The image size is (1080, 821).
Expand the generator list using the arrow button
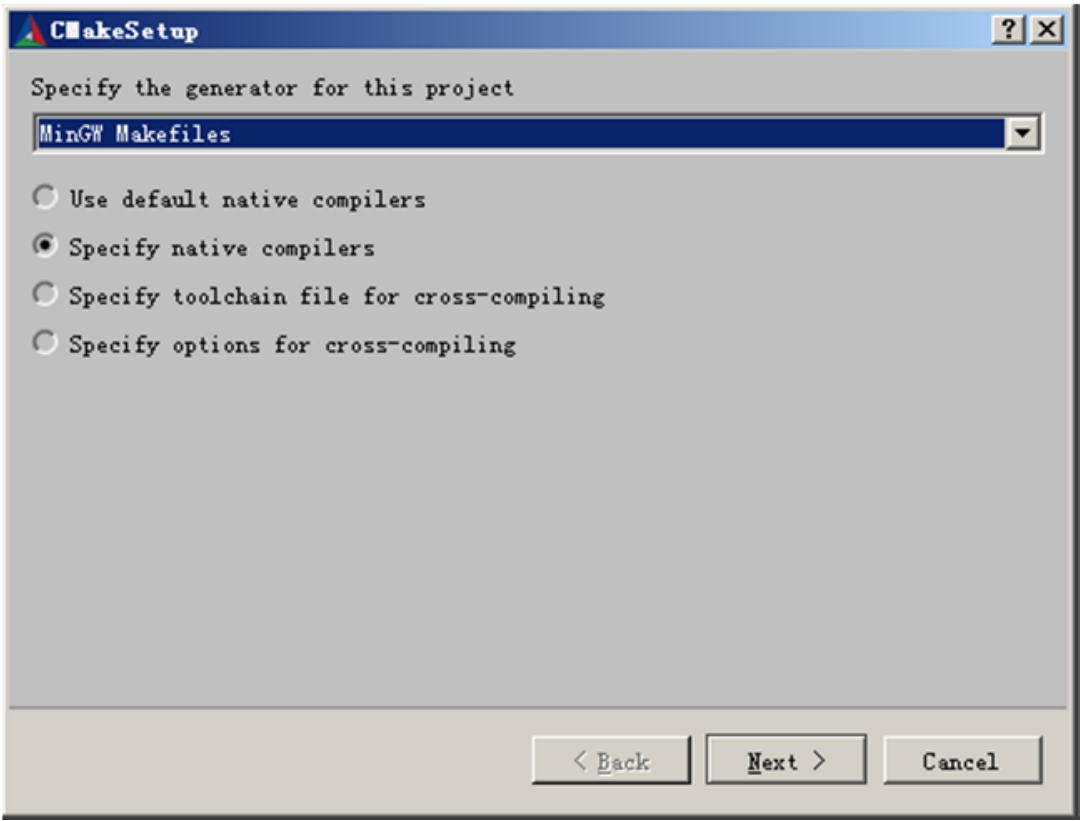1022,133
